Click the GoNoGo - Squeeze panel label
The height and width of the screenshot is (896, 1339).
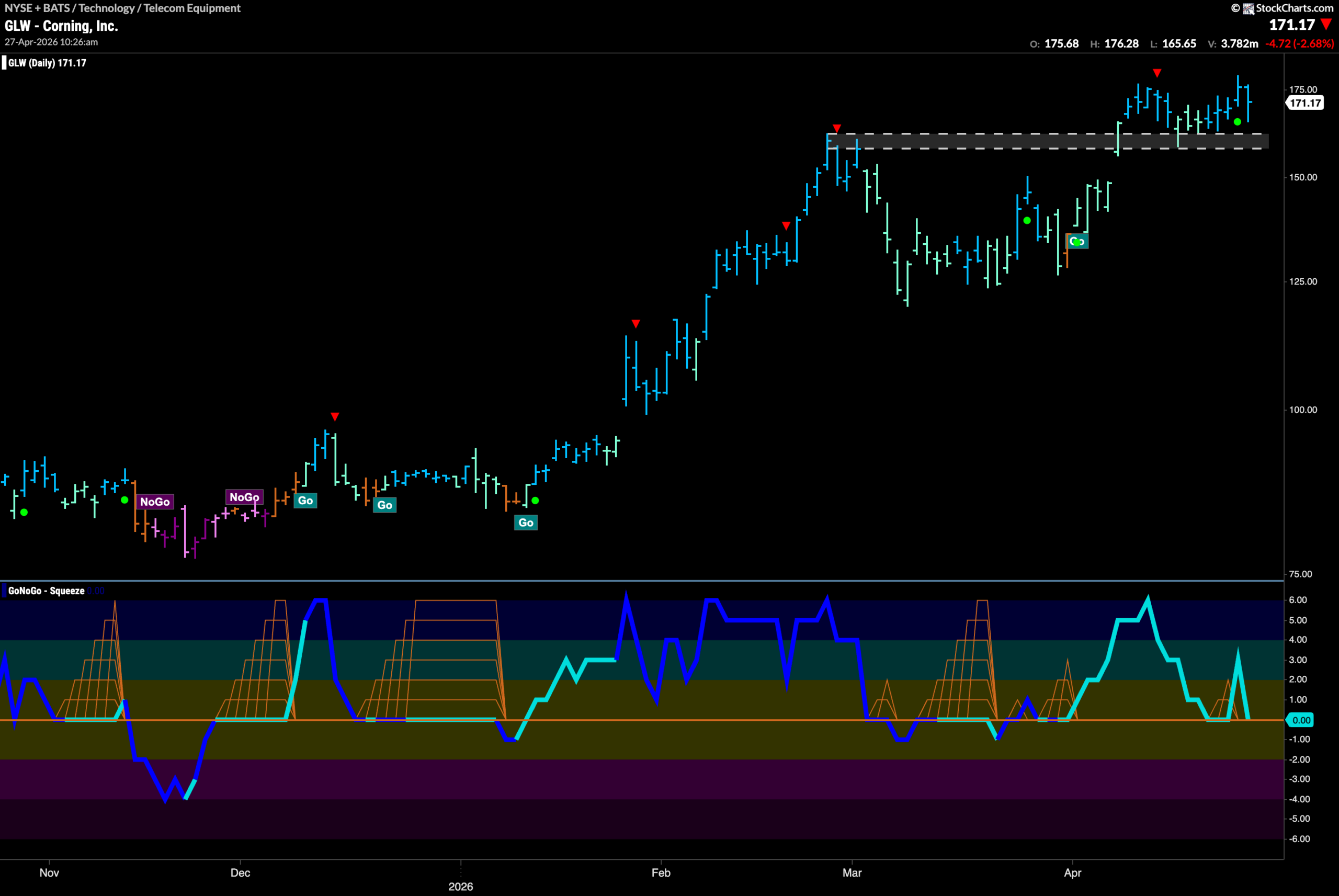[x=46, y=591]
